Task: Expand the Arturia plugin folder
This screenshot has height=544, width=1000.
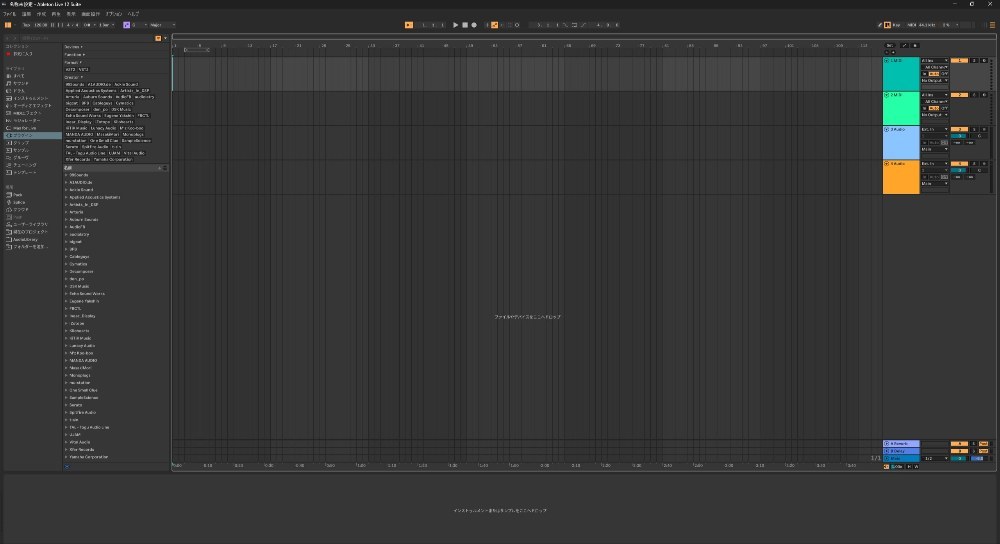Action: [x=66, y=212]
